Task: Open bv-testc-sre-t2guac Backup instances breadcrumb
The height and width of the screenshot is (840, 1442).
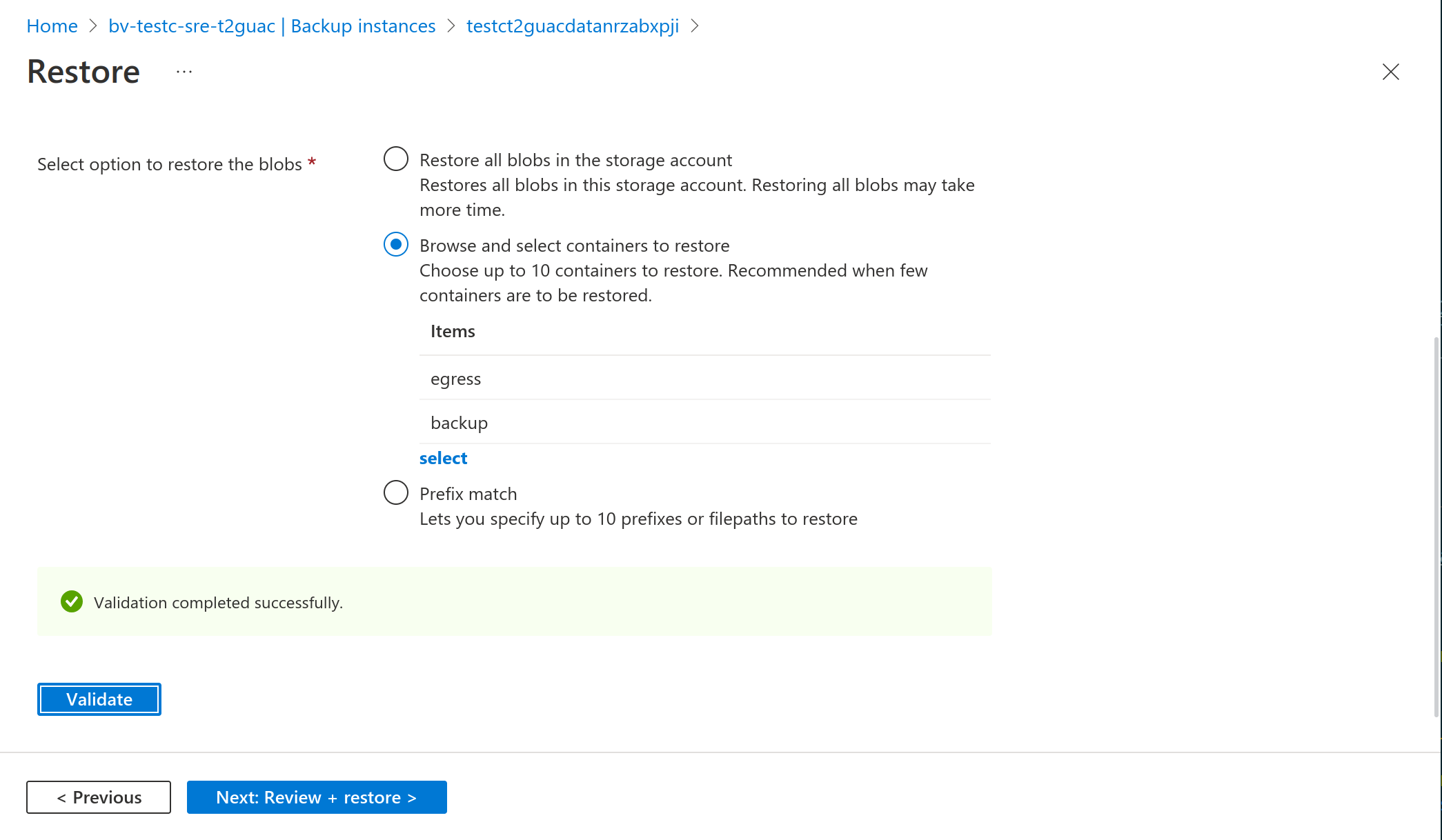Action: (x=272, y=26)
